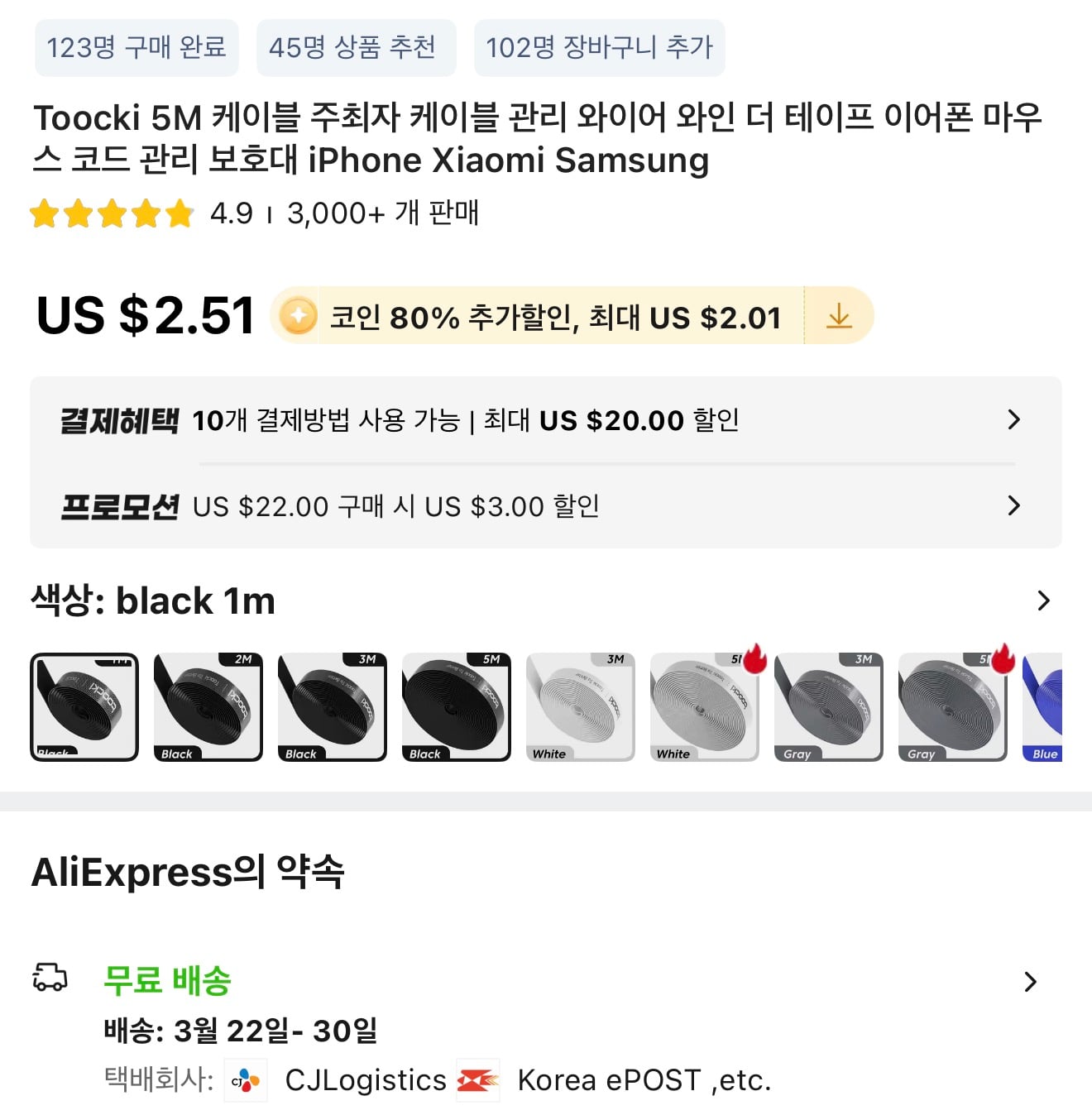
Task: Pick the Blue color variant
Action: 1042,707
